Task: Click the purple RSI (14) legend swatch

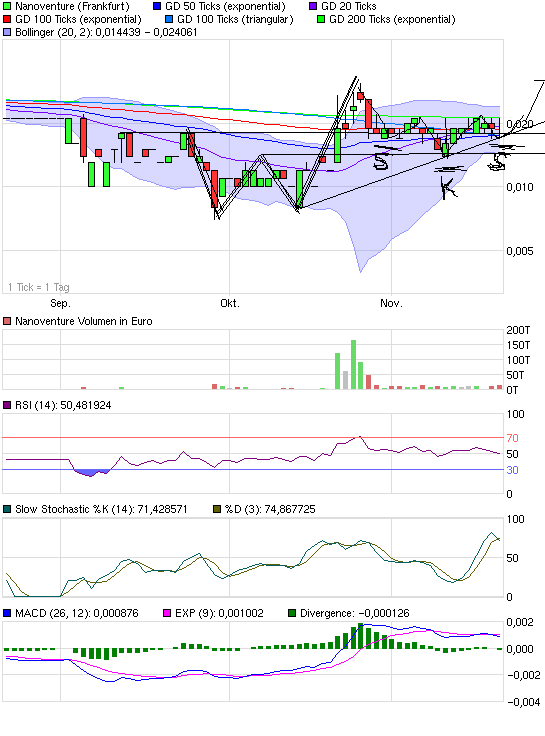Action: [x=7, y=405]
